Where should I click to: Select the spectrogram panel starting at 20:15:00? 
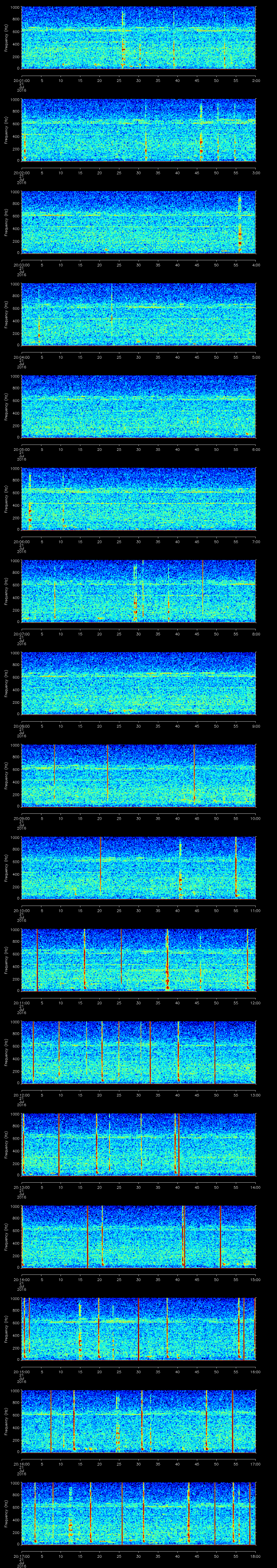tap(139, 1329)
